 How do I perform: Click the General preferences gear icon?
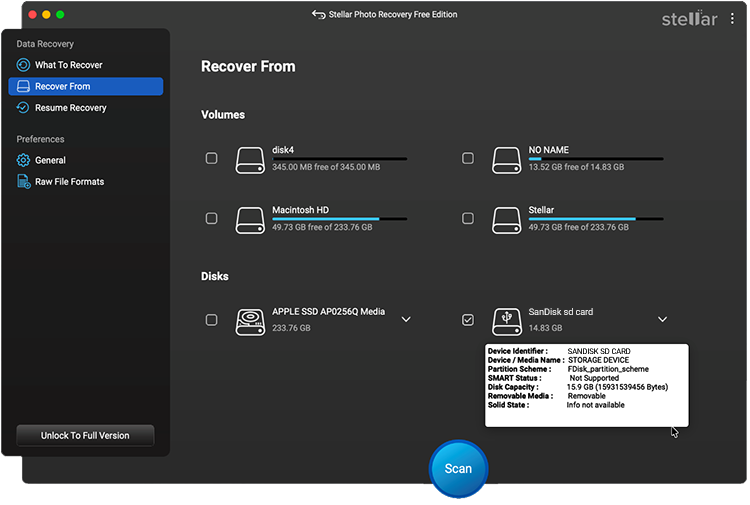pos(23,160)
